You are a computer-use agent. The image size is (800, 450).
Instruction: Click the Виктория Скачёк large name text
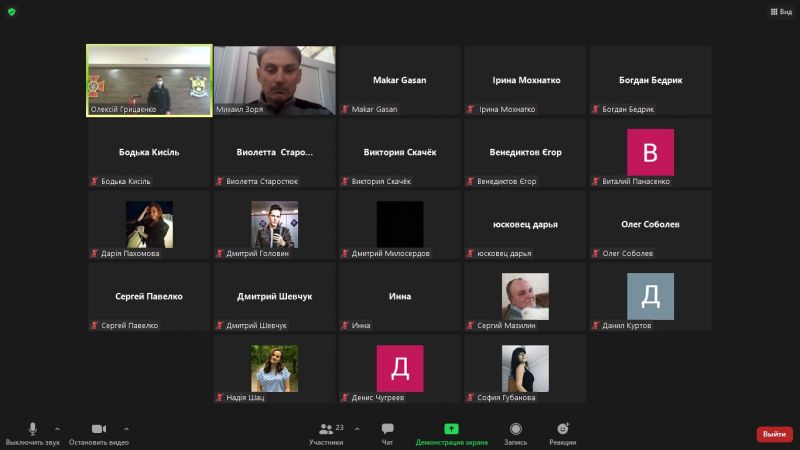click(400, 152)
